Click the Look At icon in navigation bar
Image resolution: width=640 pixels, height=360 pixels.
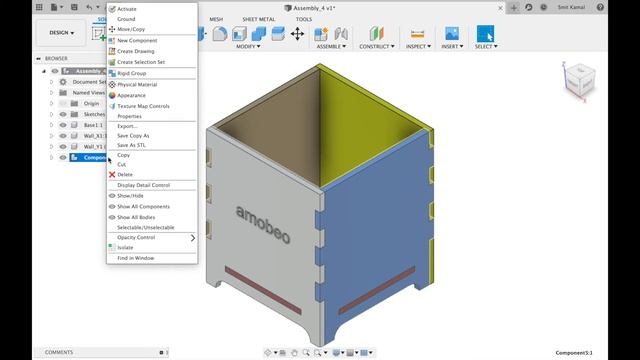coord(282,352)
